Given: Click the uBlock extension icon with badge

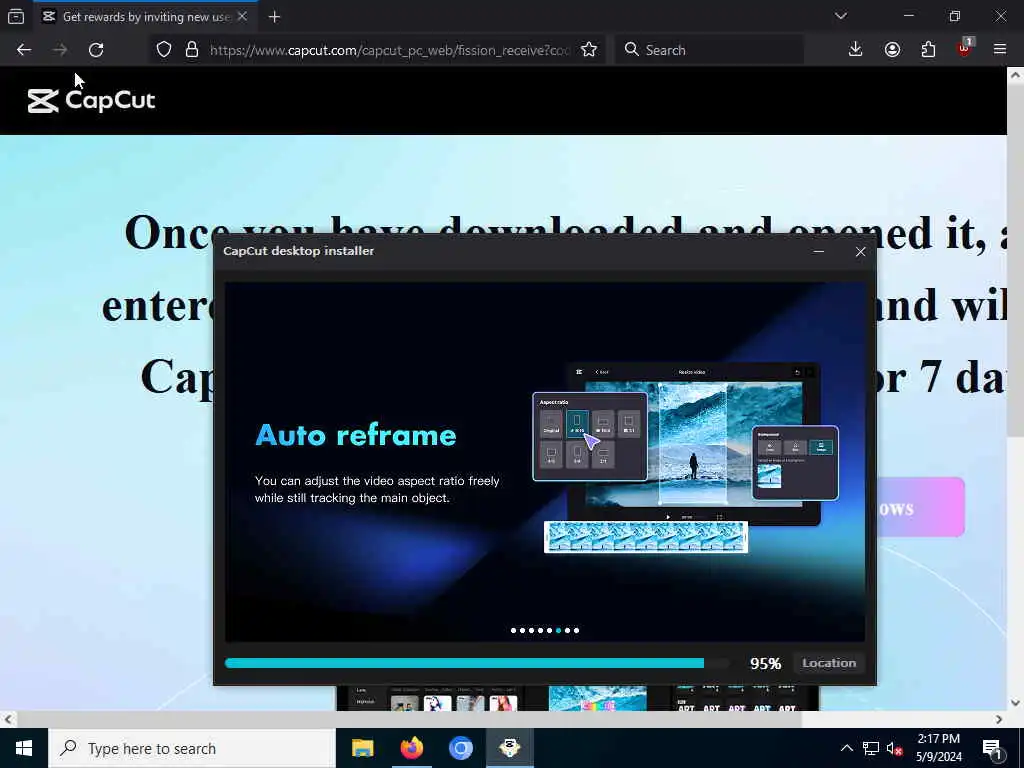Looking at the screenshot, I should coord(965,48).
